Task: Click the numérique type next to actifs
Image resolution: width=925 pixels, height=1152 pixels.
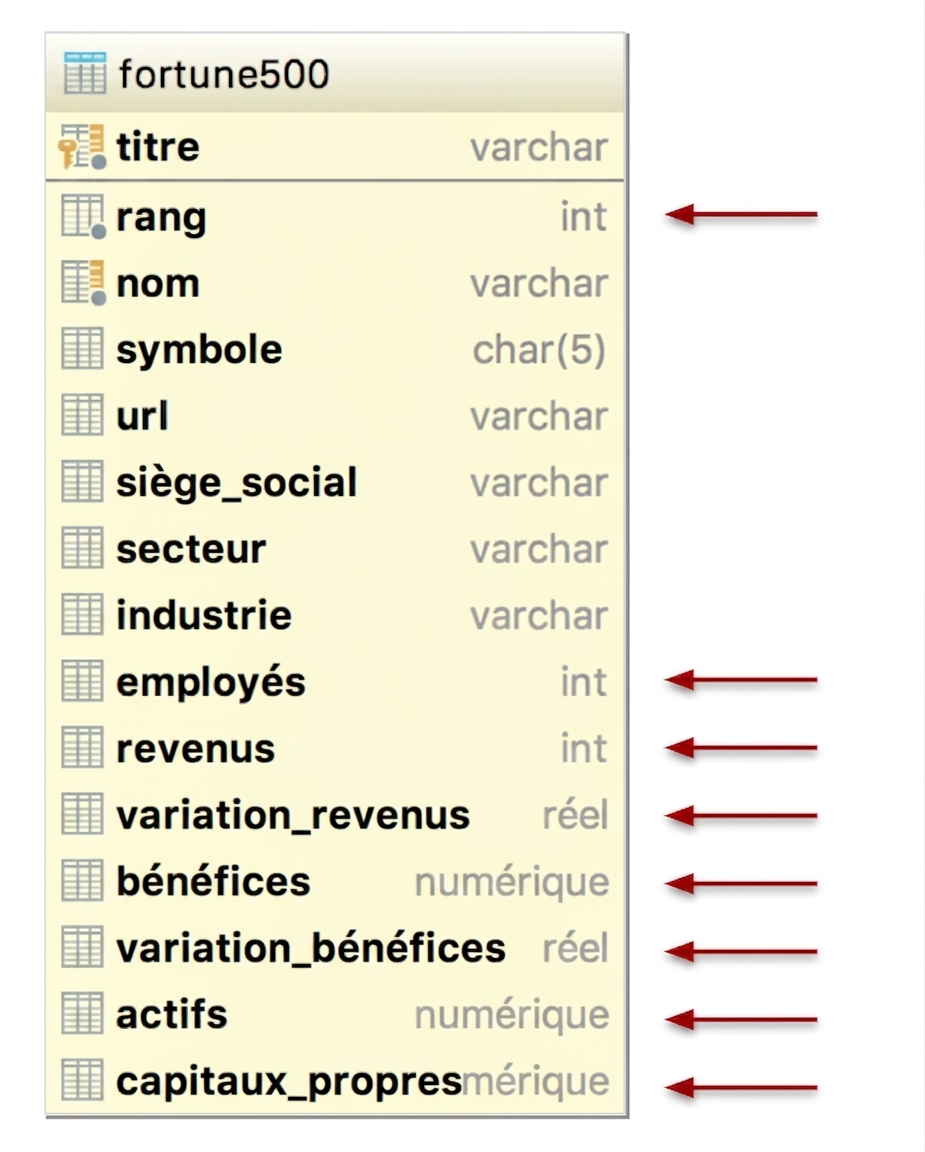Action: (x=512, y=1016)
